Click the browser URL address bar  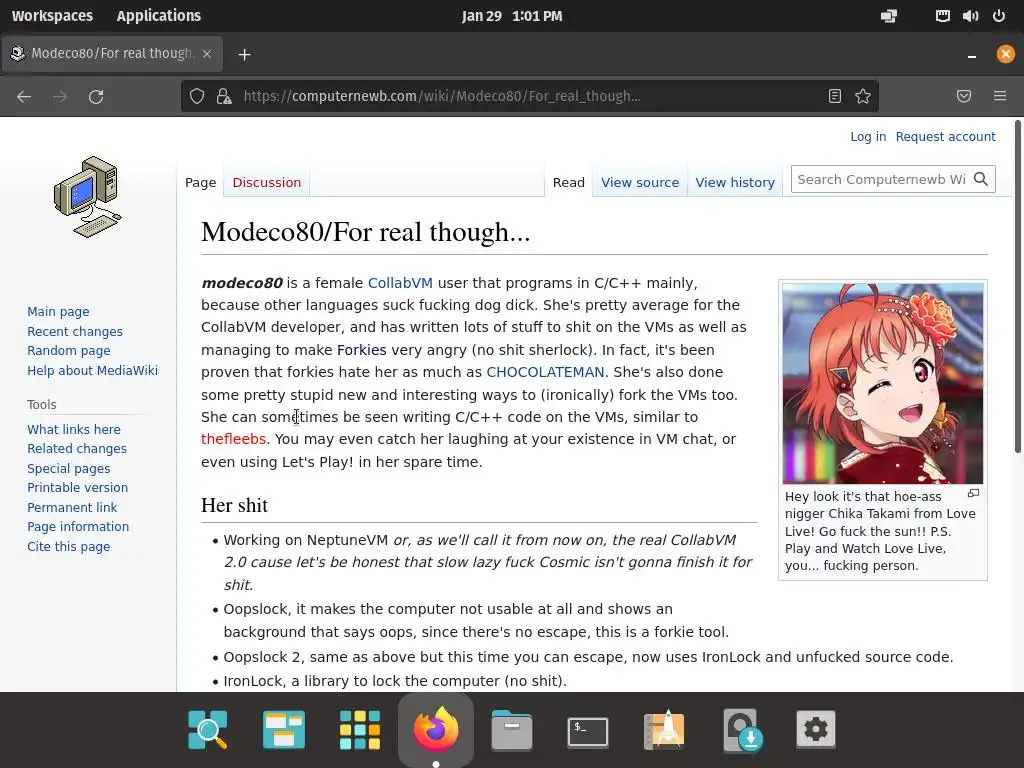point(529,97)
